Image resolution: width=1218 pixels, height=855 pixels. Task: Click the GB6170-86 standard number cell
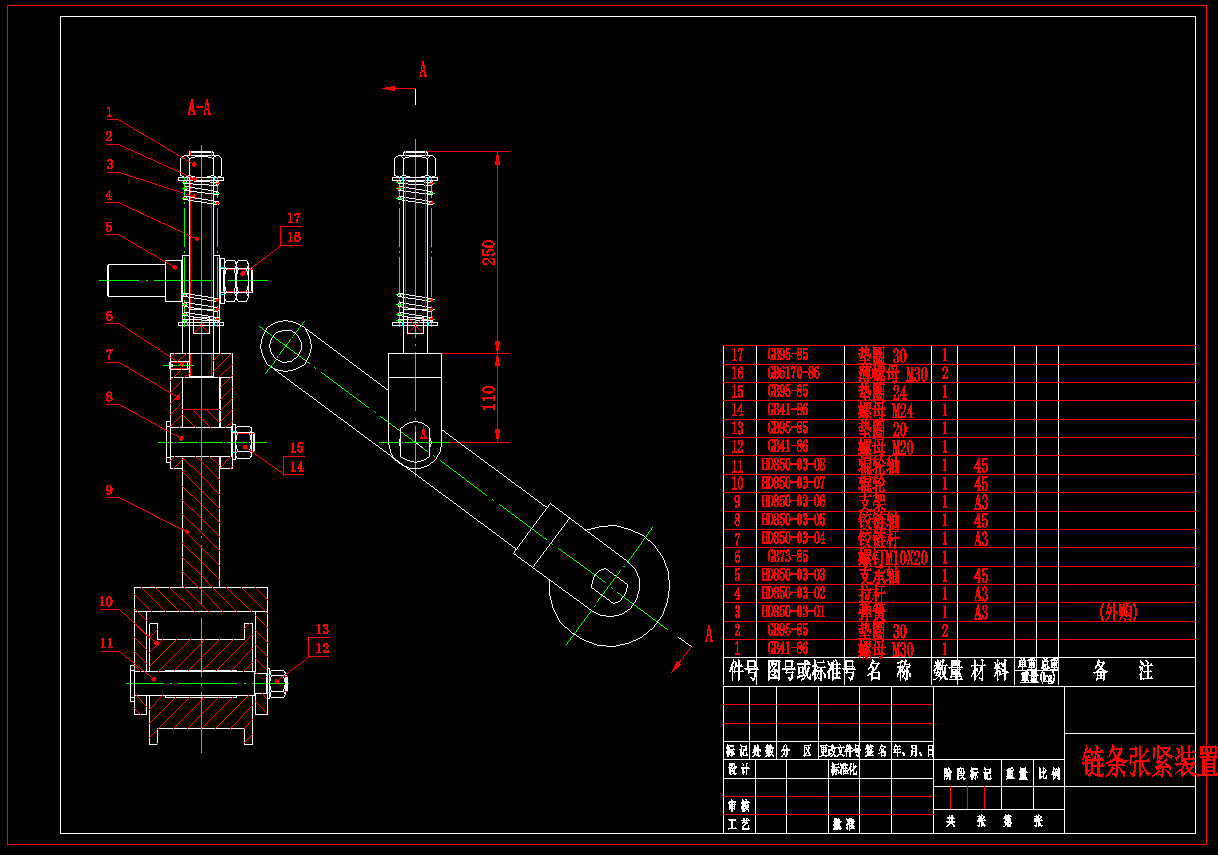793,373
